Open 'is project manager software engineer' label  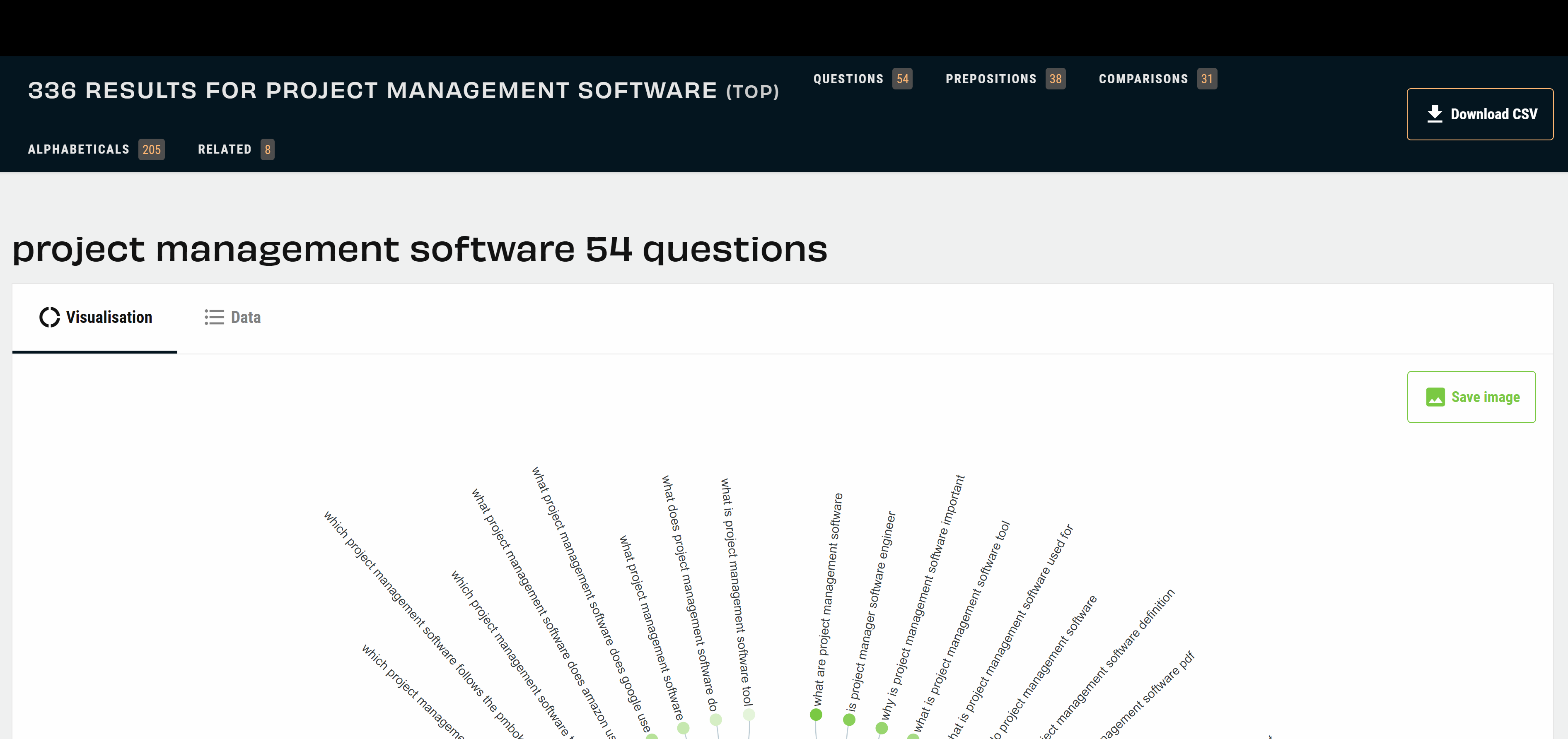coord(870,611)
